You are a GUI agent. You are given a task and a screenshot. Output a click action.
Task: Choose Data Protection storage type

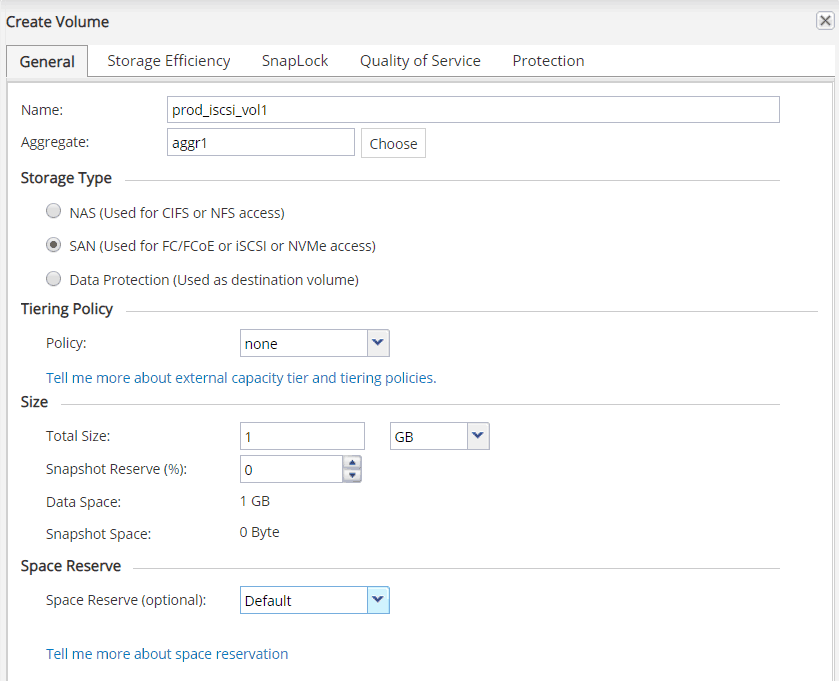[53, 279]
